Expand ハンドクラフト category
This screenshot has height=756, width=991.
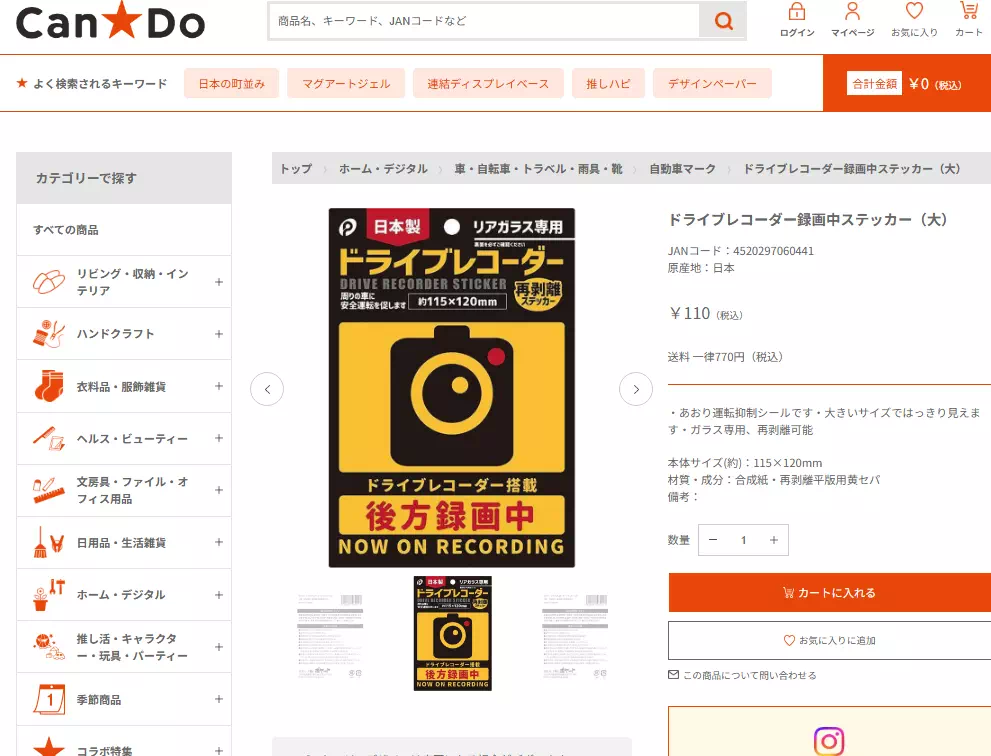click(218, 334)
